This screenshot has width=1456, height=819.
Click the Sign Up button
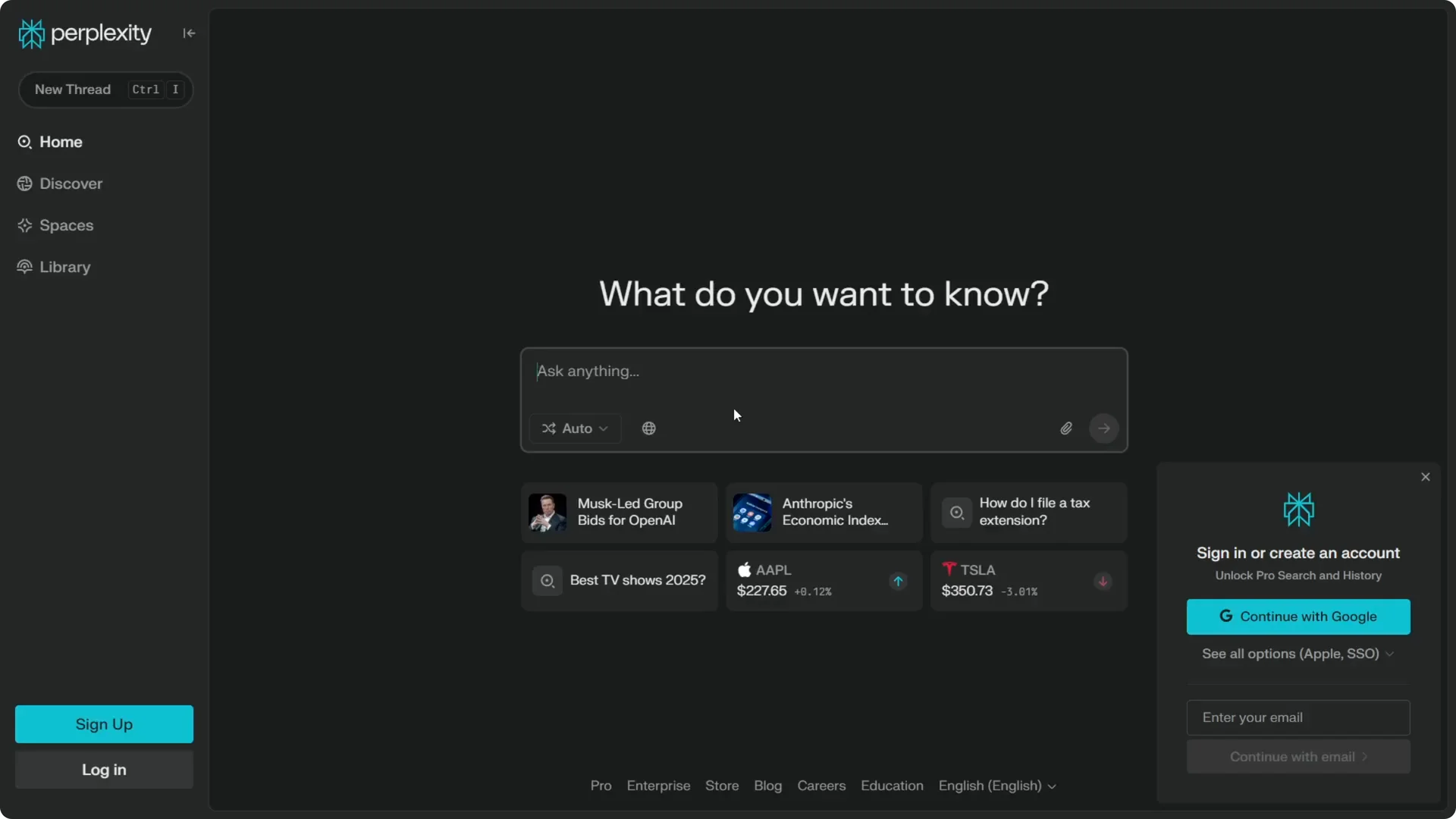click(103, 724)
